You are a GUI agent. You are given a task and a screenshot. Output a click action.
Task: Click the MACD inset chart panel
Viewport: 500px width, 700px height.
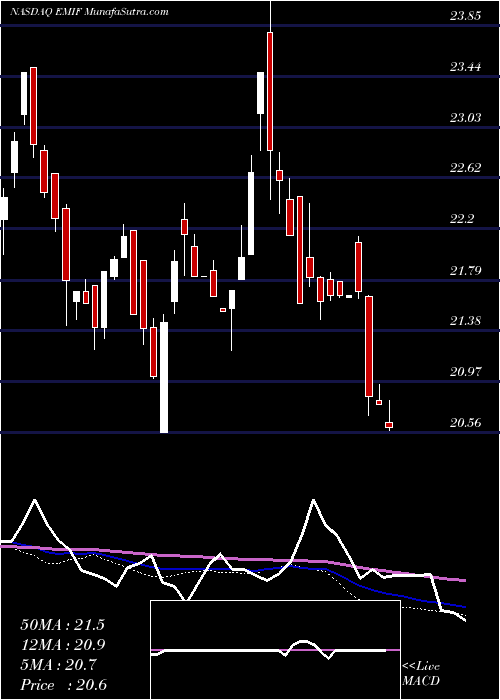pos(275,650)
